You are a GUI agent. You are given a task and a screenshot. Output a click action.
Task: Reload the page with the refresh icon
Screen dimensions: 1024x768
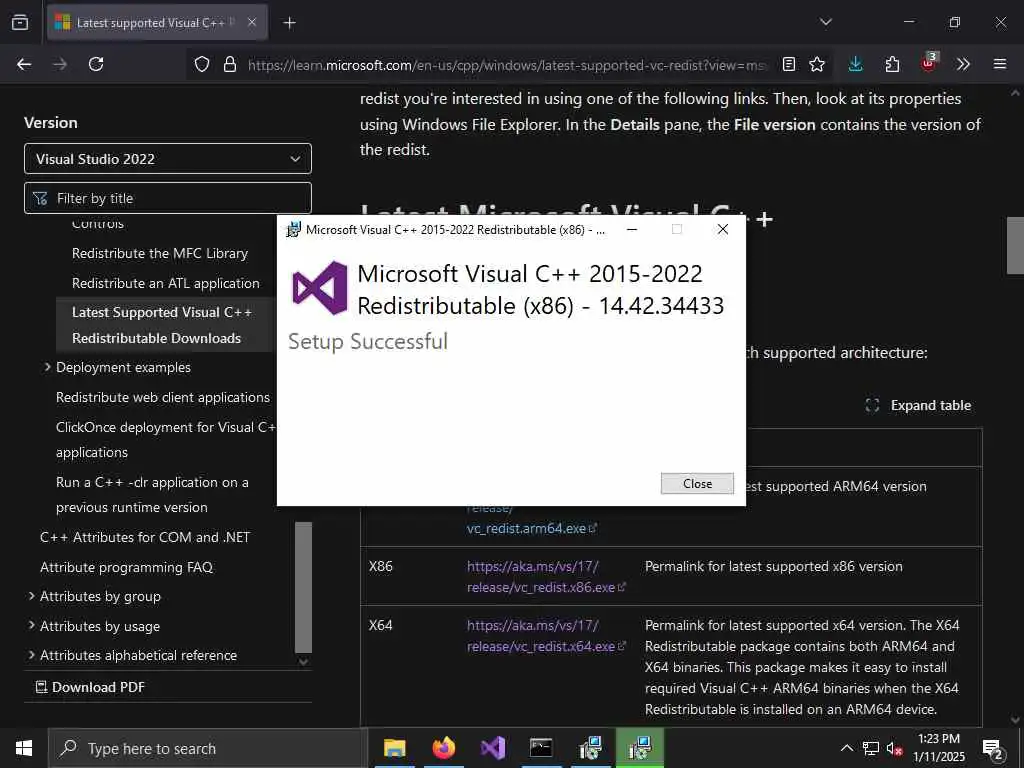click(96, 64)
